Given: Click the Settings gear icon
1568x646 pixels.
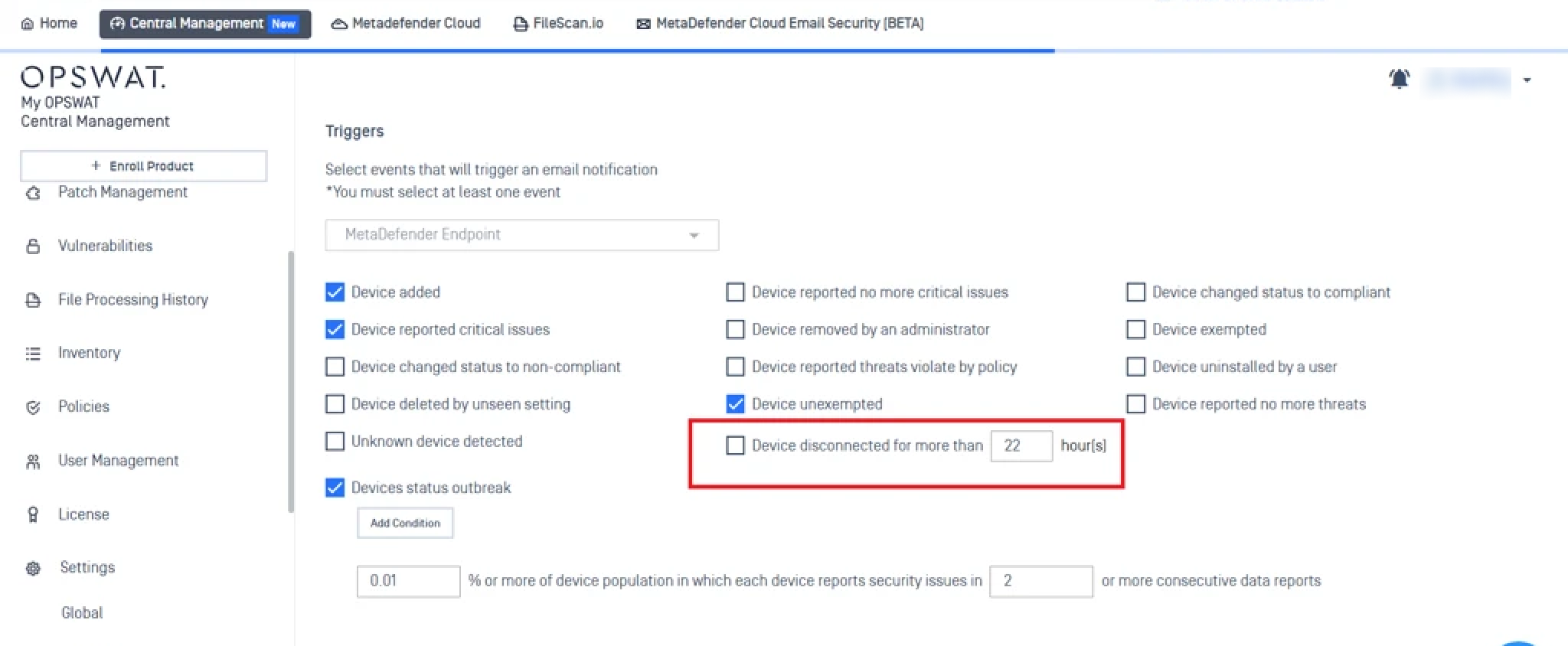Looking at the screenshot, I should (x=33, y=568).
